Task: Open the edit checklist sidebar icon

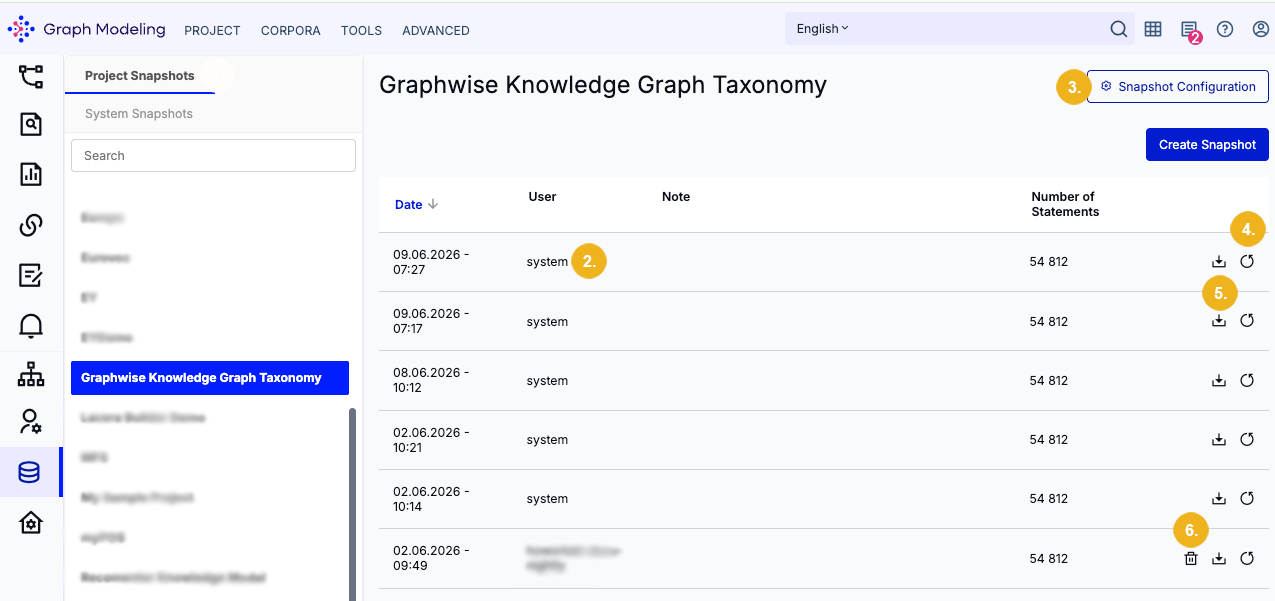Action: (31, 275)
